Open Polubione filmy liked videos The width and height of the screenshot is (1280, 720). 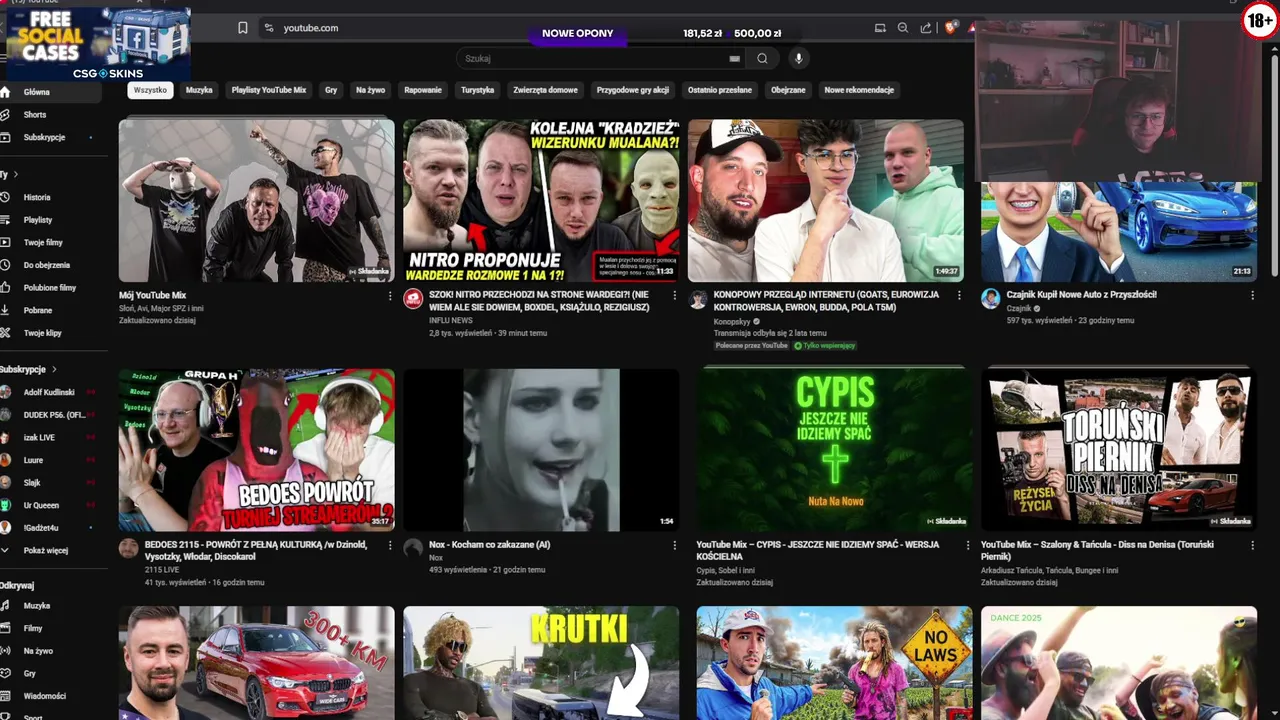48,288
